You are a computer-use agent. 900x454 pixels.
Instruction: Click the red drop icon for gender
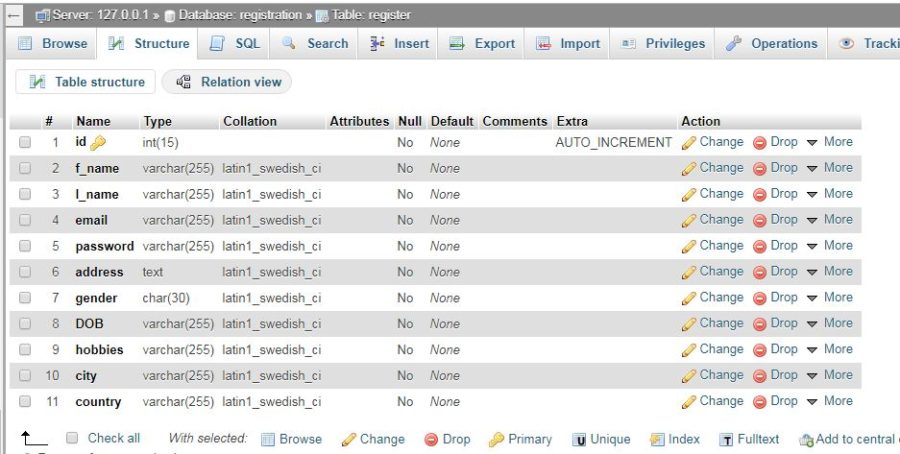(760, 298)
